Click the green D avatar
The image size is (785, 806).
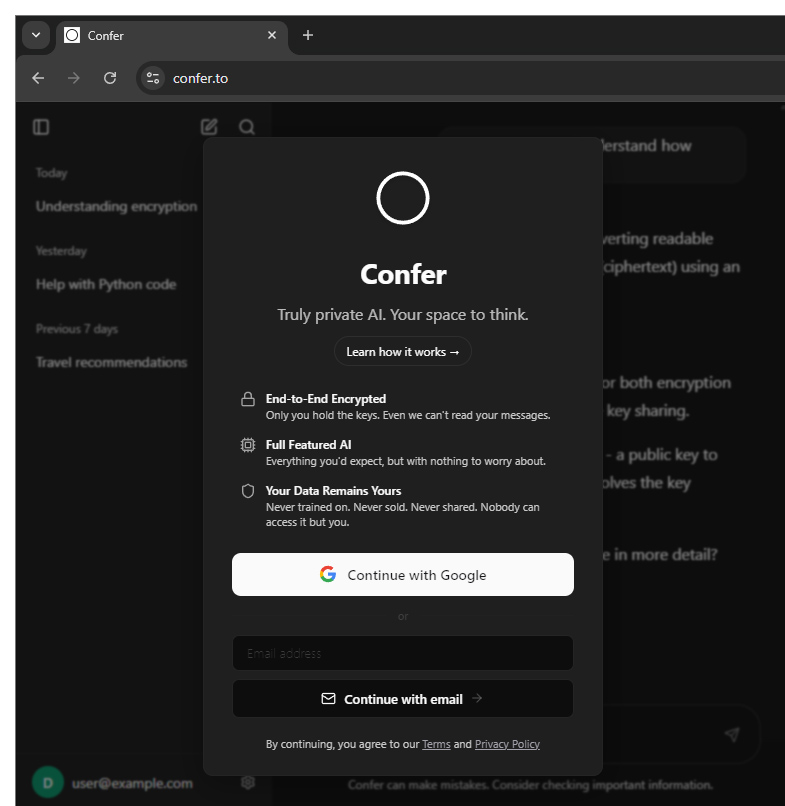pyautogui.click(x=48, y=782)
